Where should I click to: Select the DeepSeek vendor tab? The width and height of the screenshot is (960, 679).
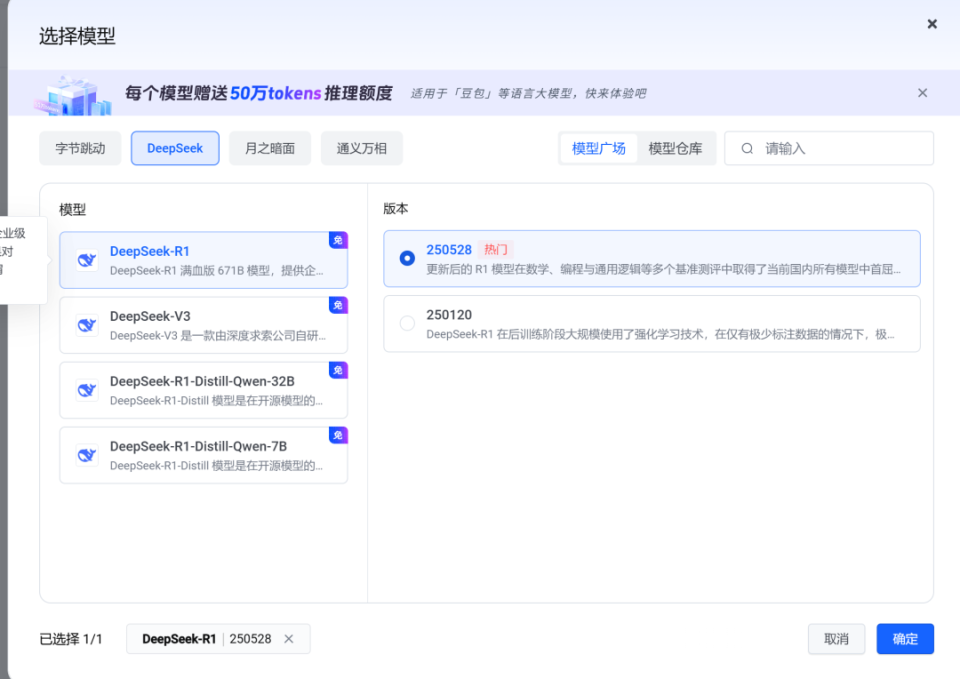[x=175, y=148]
